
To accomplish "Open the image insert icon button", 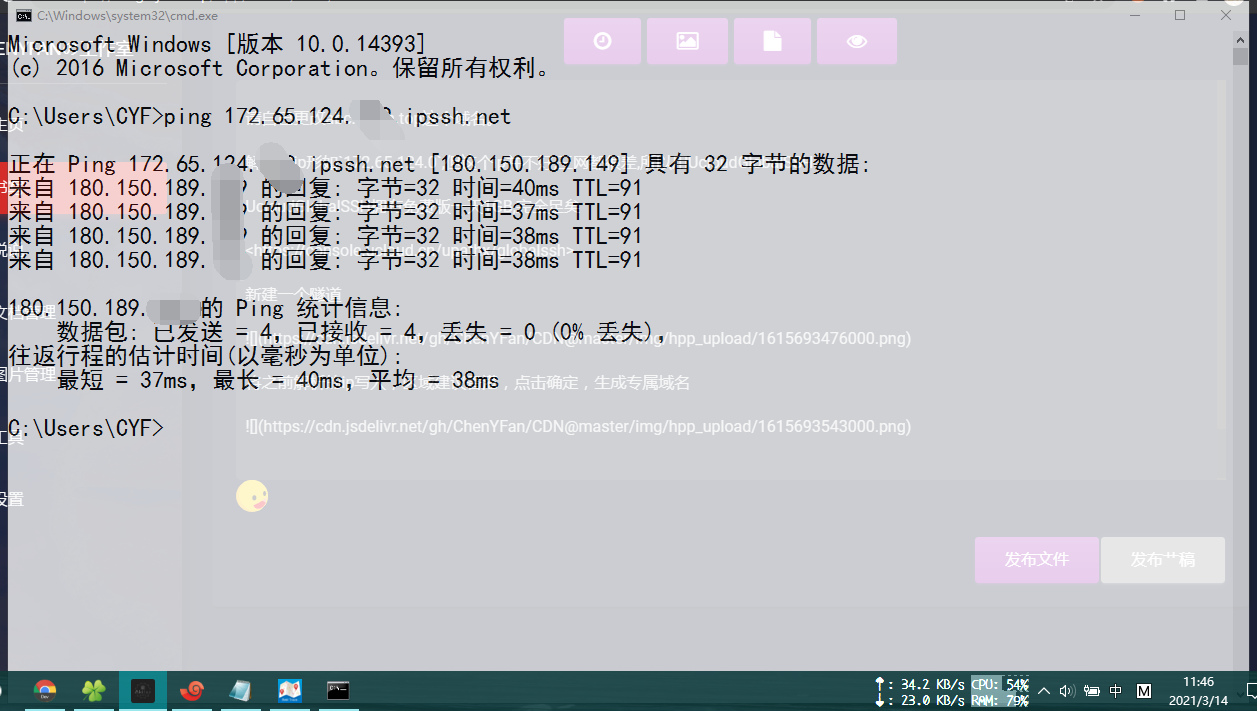I will [687, 41].
